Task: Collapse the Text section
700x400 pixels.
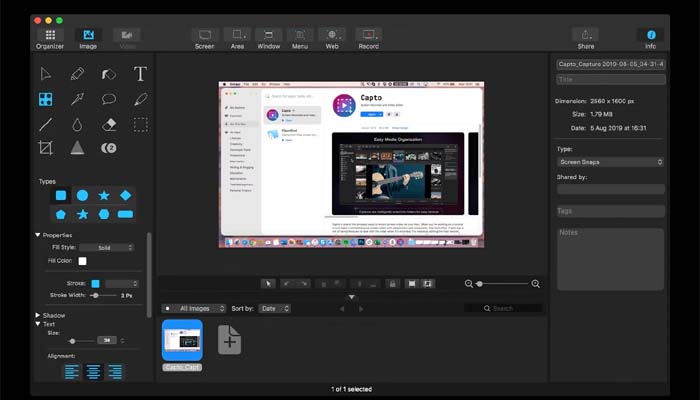Action: coord(38,324)
